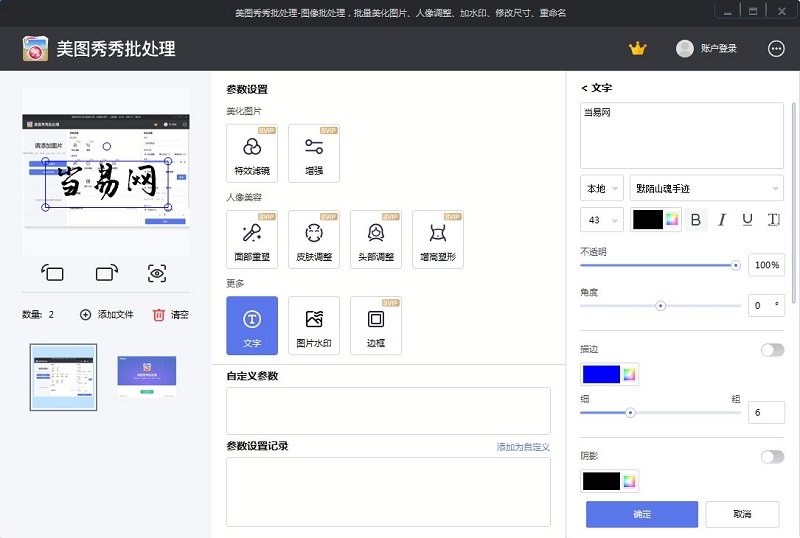
Task: Expand the 本地 font source dropdown
Action: [602, 189]
